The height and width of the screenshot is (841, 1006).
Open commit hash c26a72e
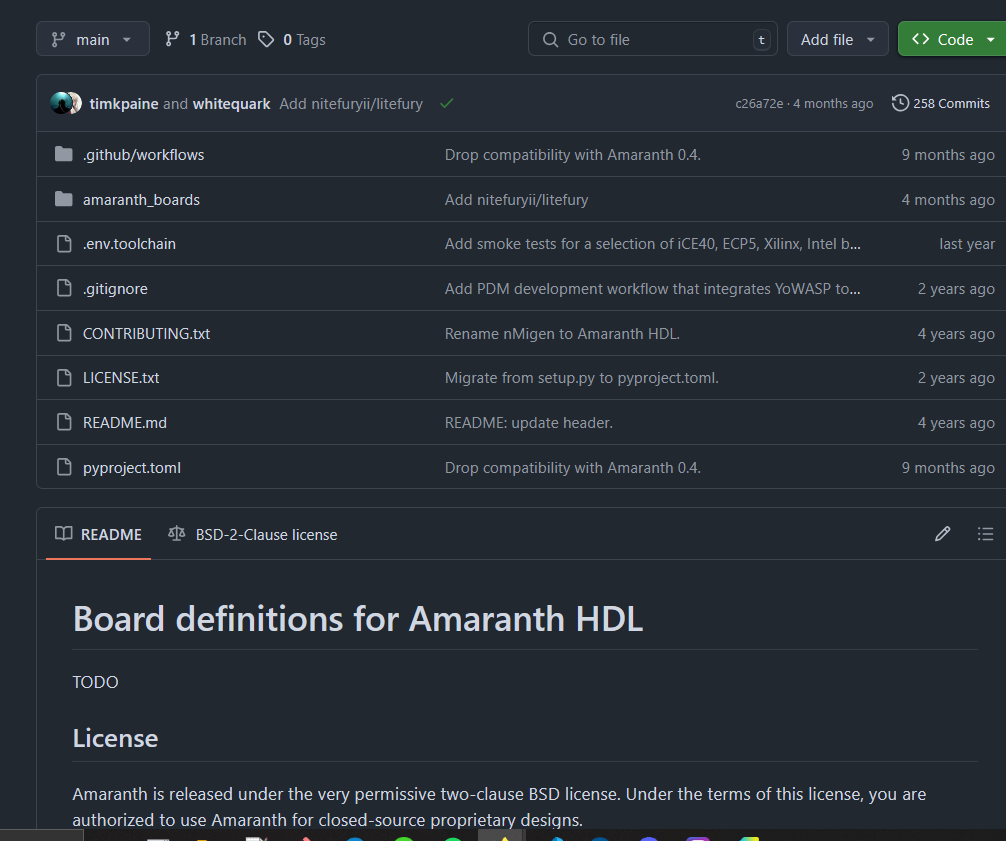[x=759, y=103]
